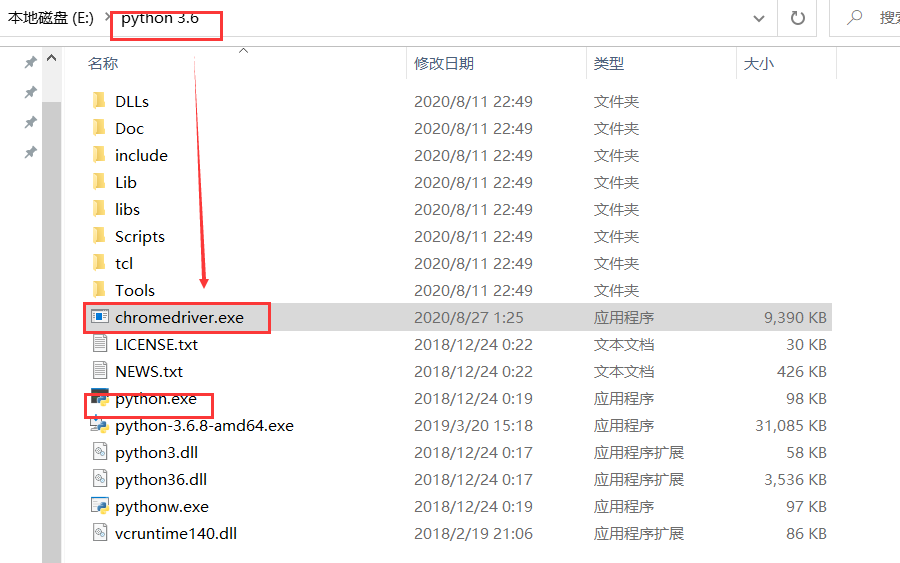
Task: Open the address bar history dropdown
Action: pyautogui.click(x=759, y=18)
